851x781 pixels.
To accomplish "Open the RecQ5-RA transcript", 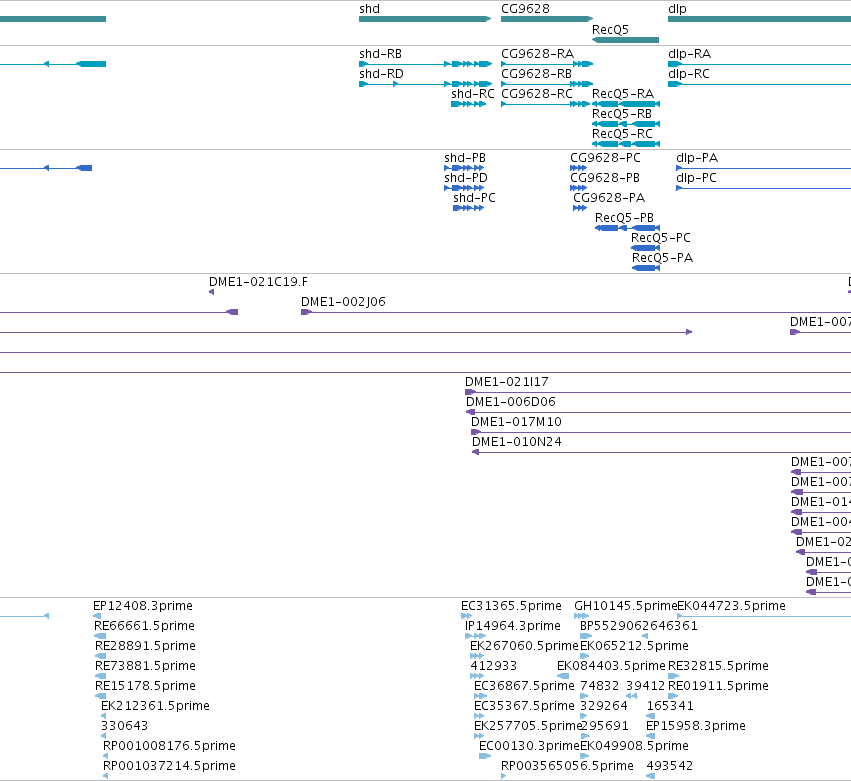I will [626, 104].
